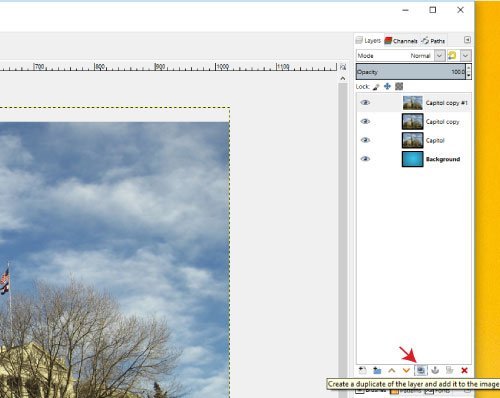Toggle visibility of the Capitol layer
Viewport: 500px width, 398px height.
(x=365, y=140)
